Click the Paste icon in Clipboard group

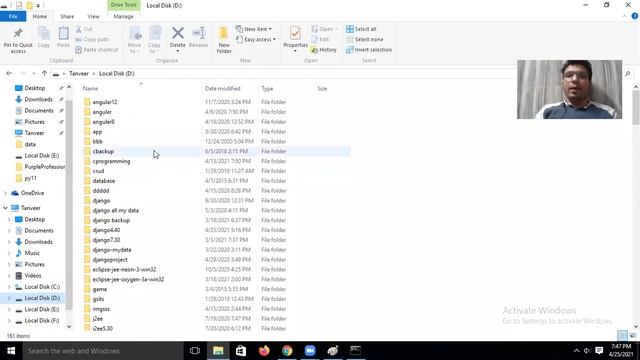point(63,33)
